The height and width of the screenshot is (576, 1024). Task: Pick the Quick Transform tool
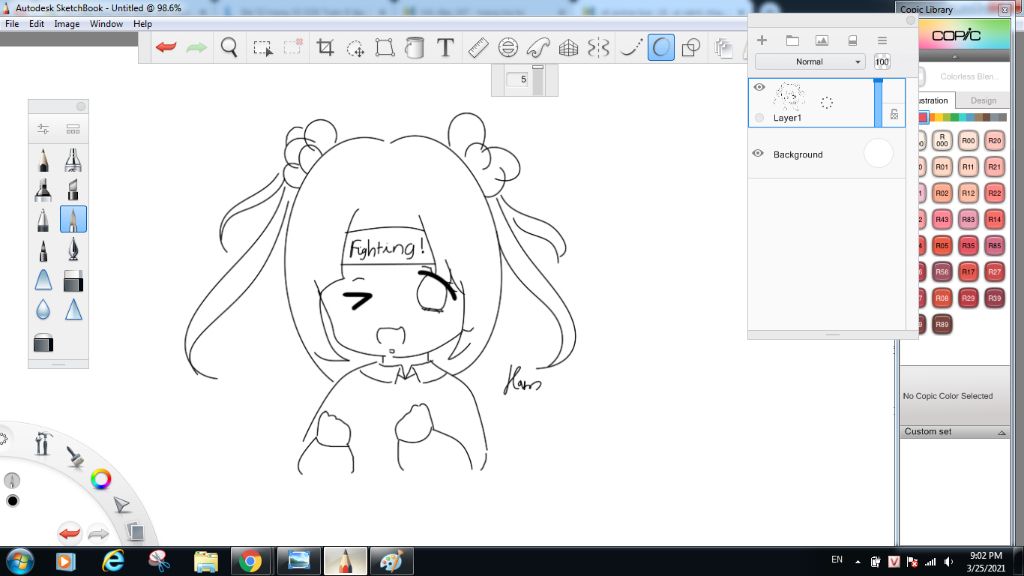pos(355,48)
